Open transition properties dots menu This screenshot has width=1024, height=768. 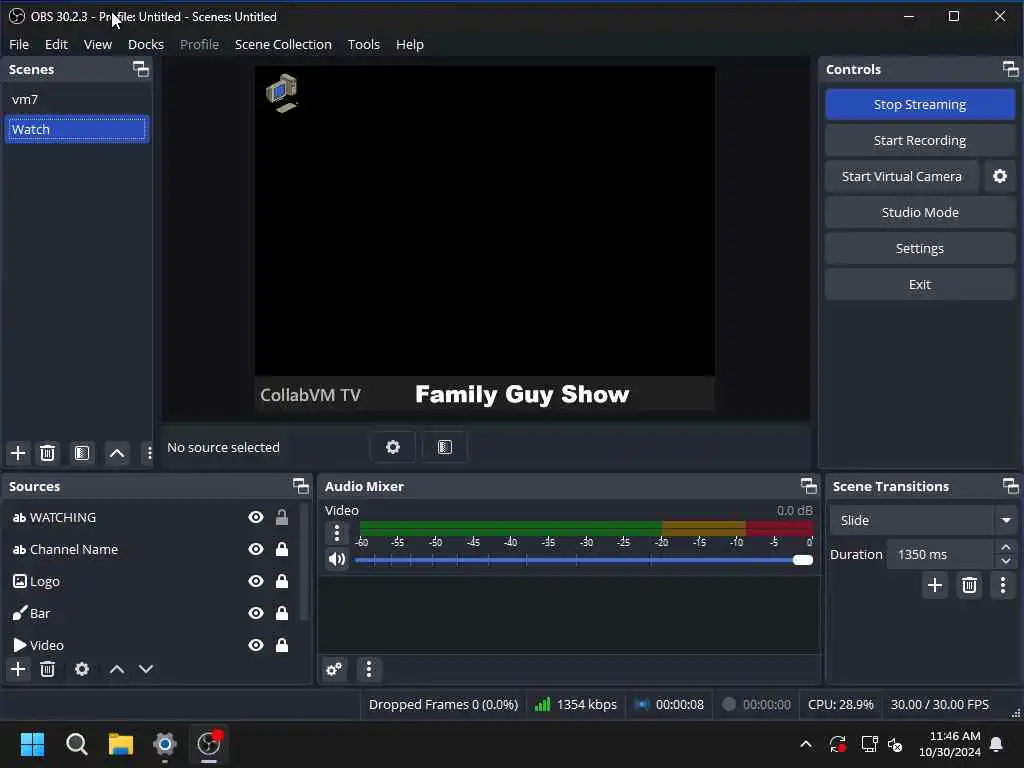[1003, 584]
